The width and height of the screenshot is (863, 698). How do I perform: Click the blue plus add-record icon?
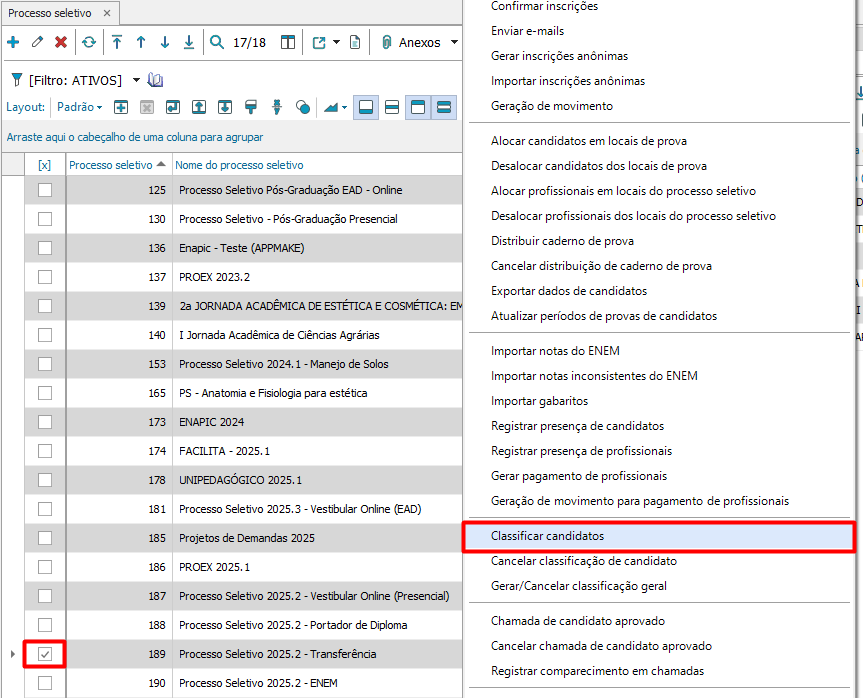pyautogui.click(x=13, y=42)
